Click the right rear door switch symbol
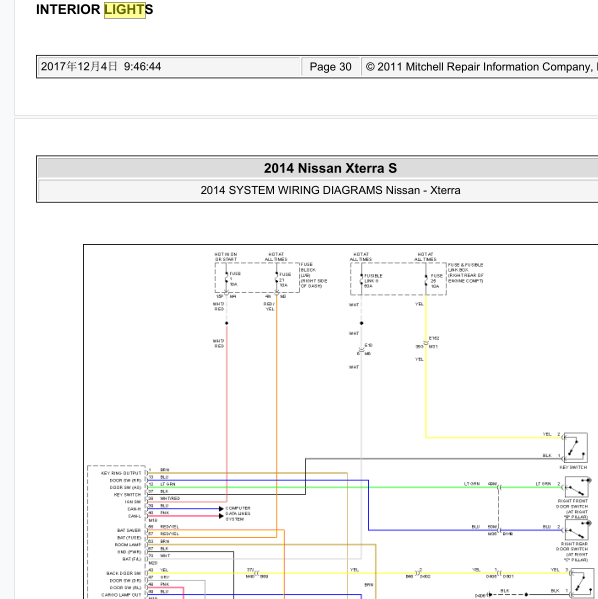This screenshot has width=598, height=599. (x=577, y=529)
